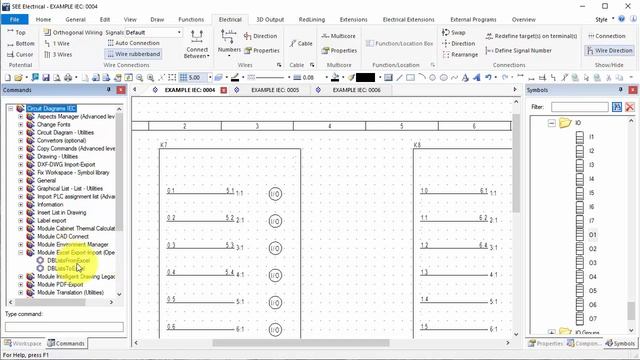
Task: Switch to the Workspace panel tab
Action: (x=23, y=343)
